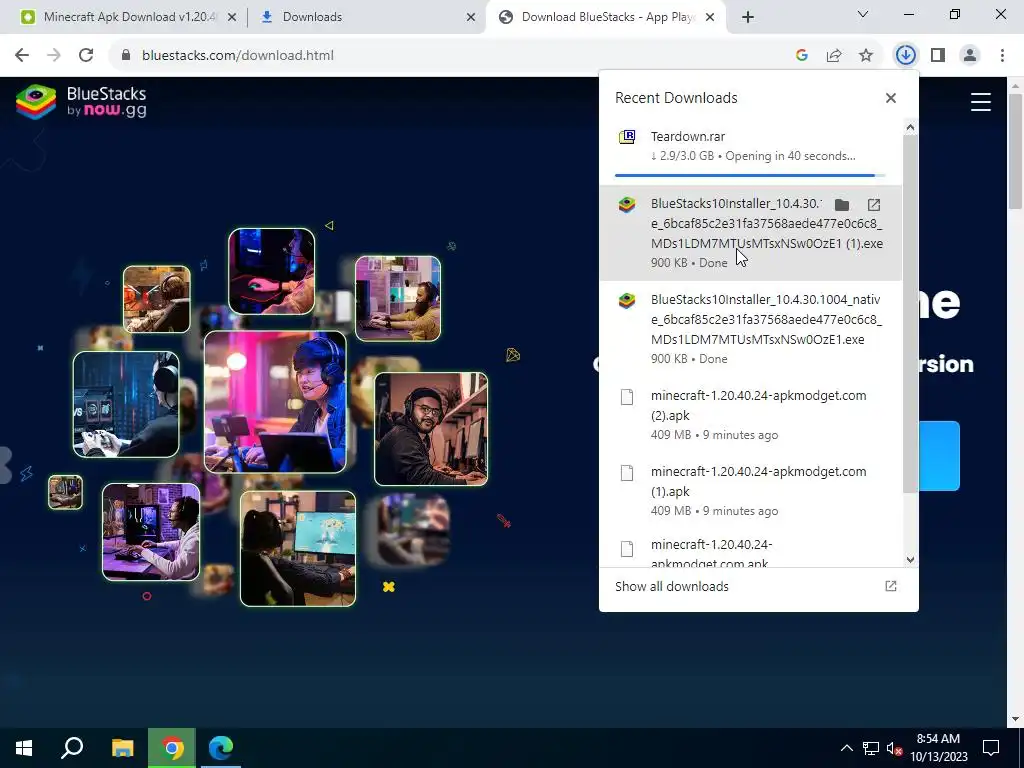View site information lock icon
Viewport: 1024px width, 768px height.
pos(126,56)
